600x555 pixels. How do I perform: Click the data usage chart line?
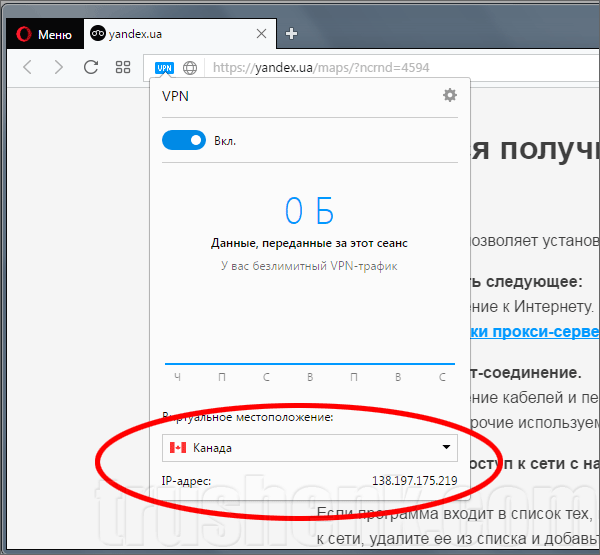[x=310, y=364]
